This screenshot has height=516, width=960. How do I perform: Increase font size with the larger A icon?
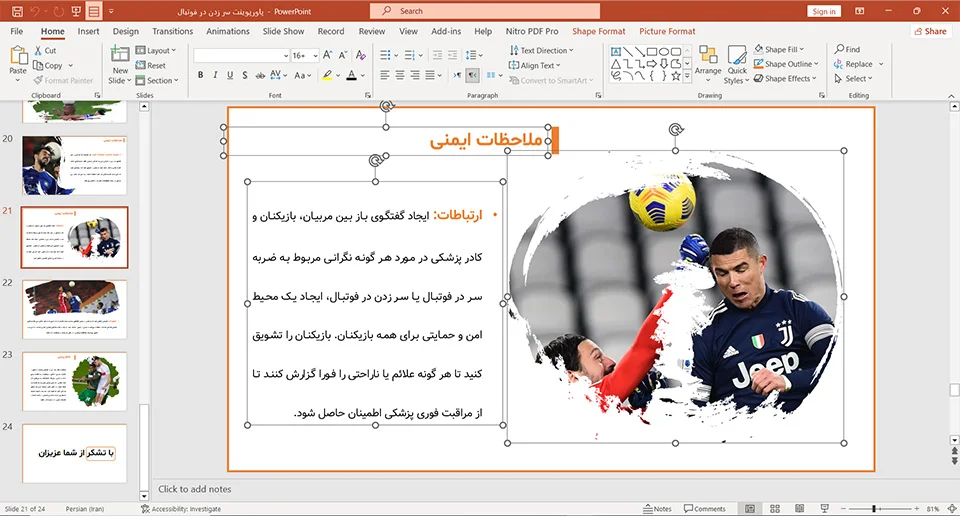click(328, 55)
